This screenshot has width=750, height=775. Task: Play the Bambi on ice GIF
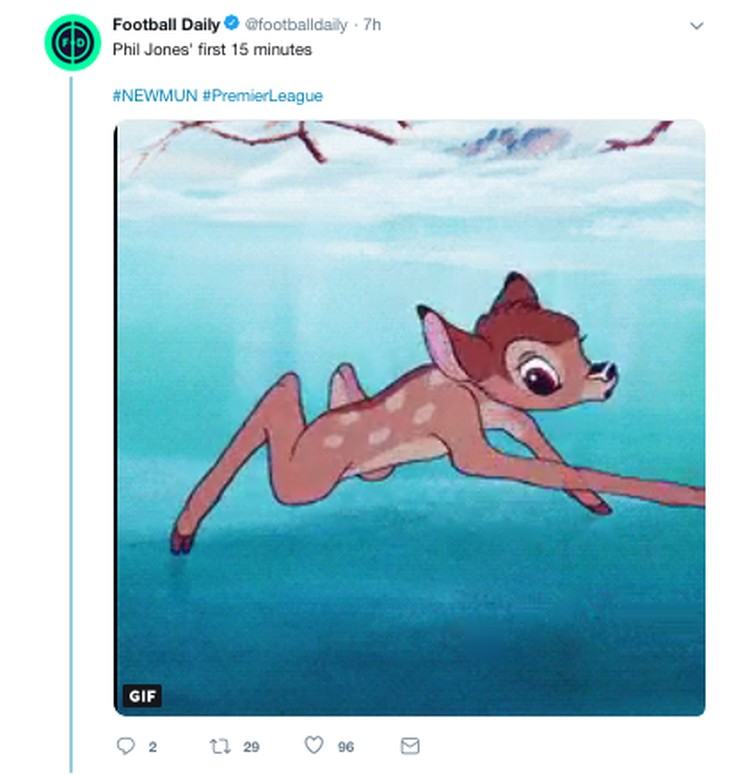409,418
